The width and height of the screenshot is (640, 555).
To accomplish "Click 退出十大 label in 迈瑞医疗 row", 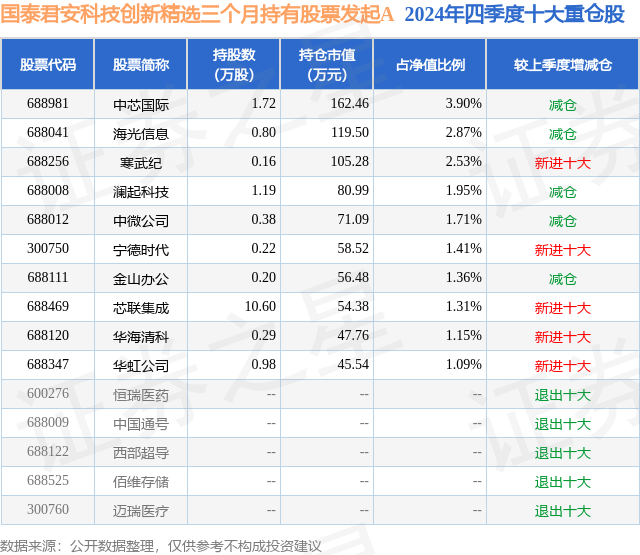I will 563,511.
